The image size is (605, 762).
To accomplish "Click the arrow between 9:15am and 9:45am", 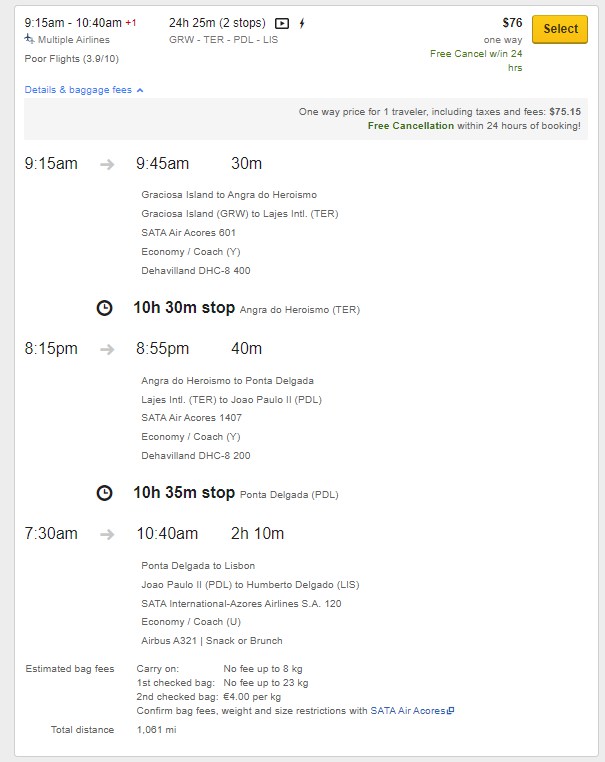I will pos(107,165).
